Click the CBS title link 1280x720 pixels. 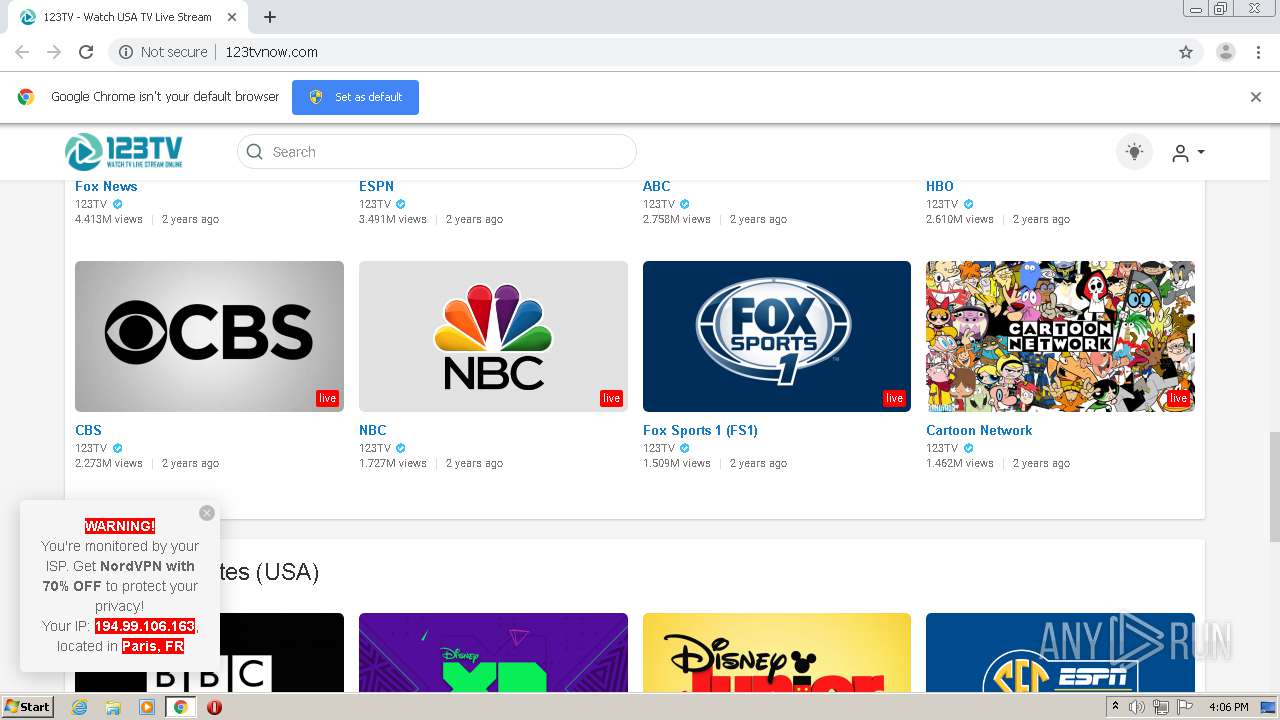click(x=88, y=430)
